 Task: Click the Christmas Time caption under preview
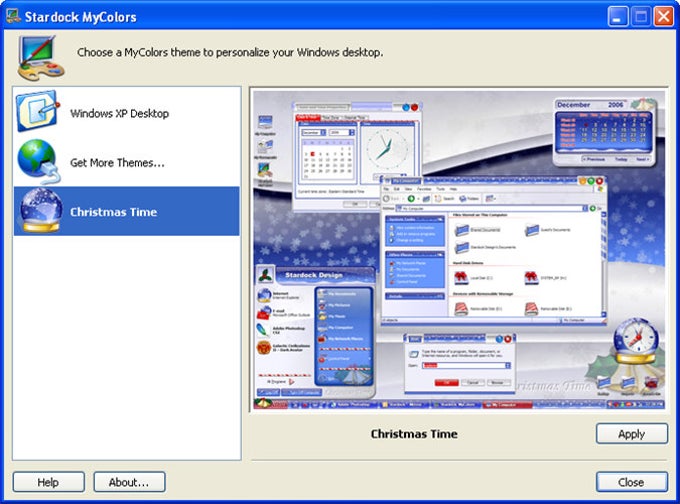coord(414,434)
